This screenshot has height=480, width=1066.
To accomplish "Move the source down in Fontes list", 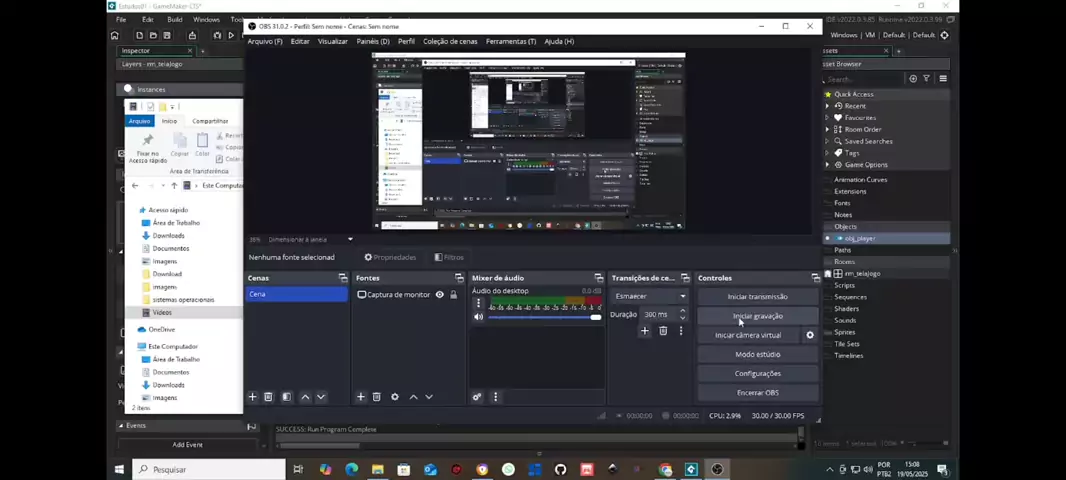I will click(x=429, y=397).
